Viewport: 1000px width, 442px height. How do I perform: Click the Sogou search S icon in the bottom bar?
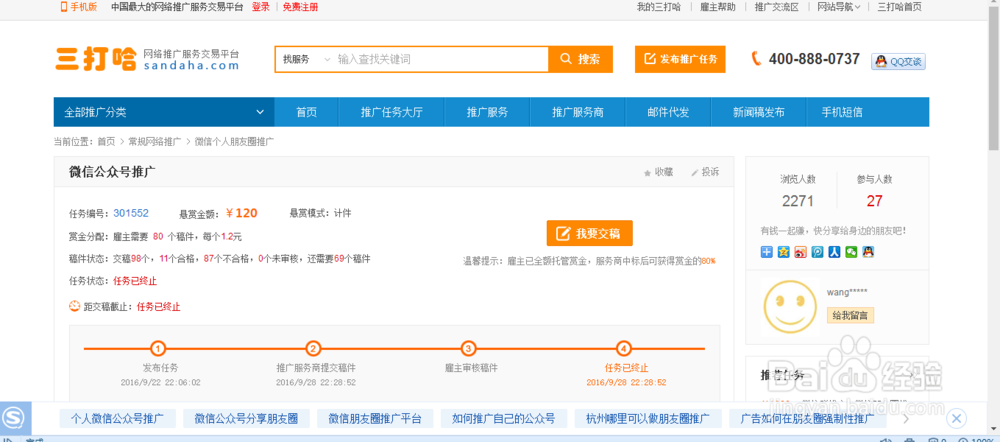click(15, 418)
